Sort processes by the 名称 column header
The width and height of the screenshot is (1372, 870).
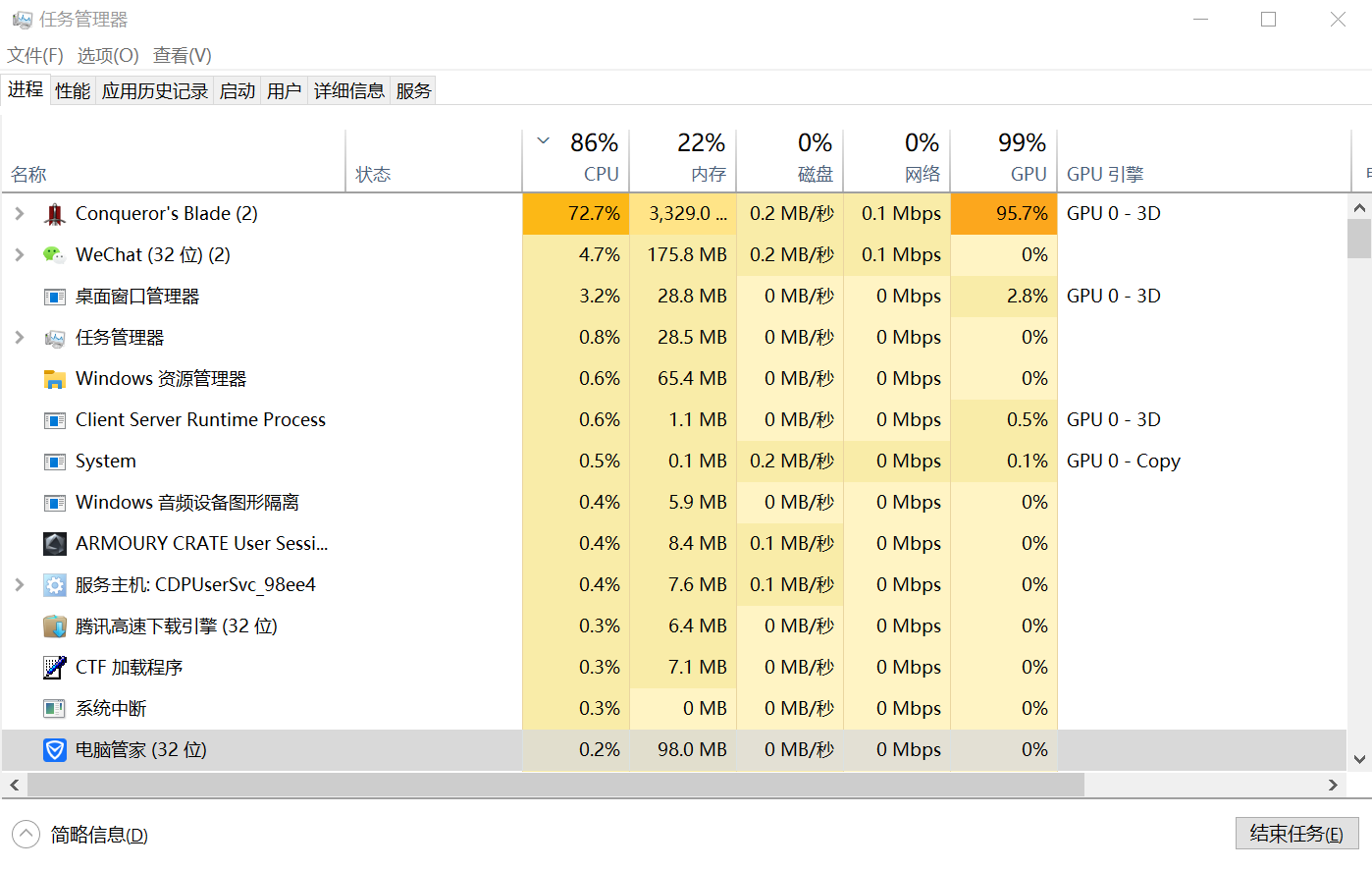pos(174,160)
